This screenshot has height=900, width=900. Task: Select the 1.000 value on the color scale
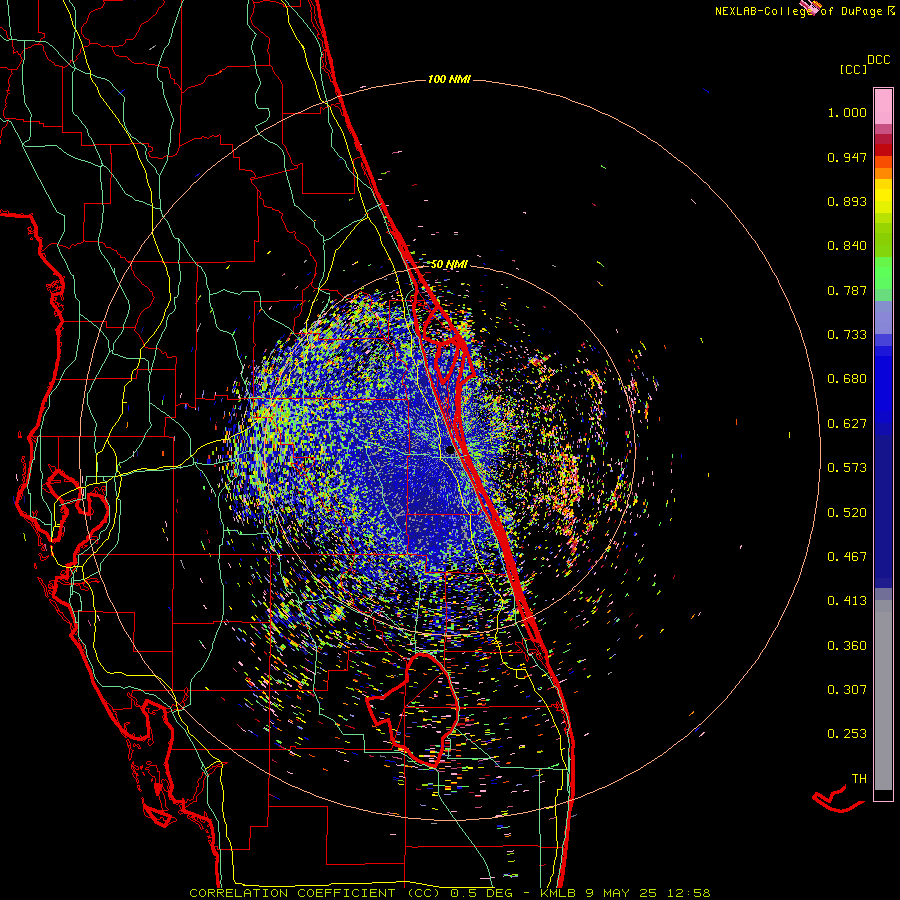(847, 112)
